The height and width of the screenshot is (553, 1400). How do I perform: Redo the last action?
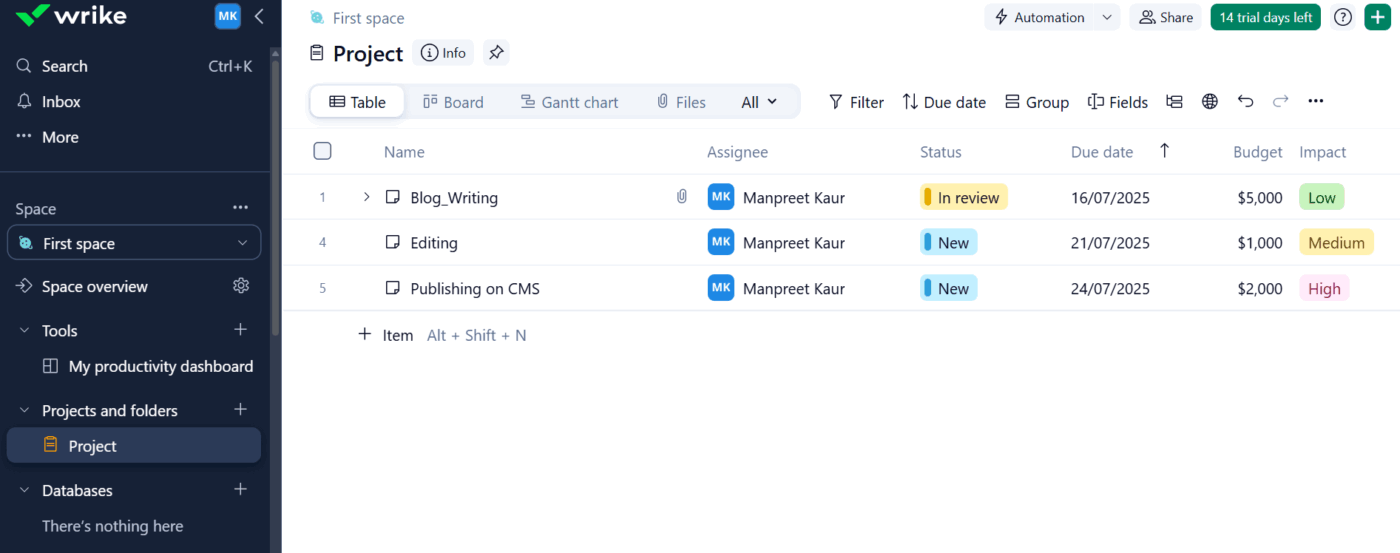tap(1280, 101)
